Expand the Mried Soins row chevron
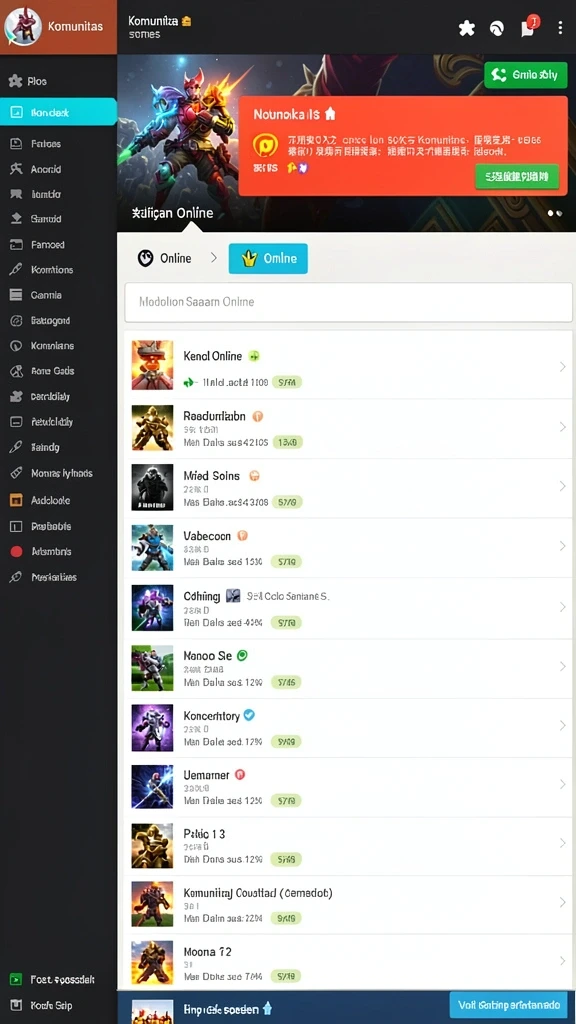This screenshot has height=1024, width=576. (562, 486)
